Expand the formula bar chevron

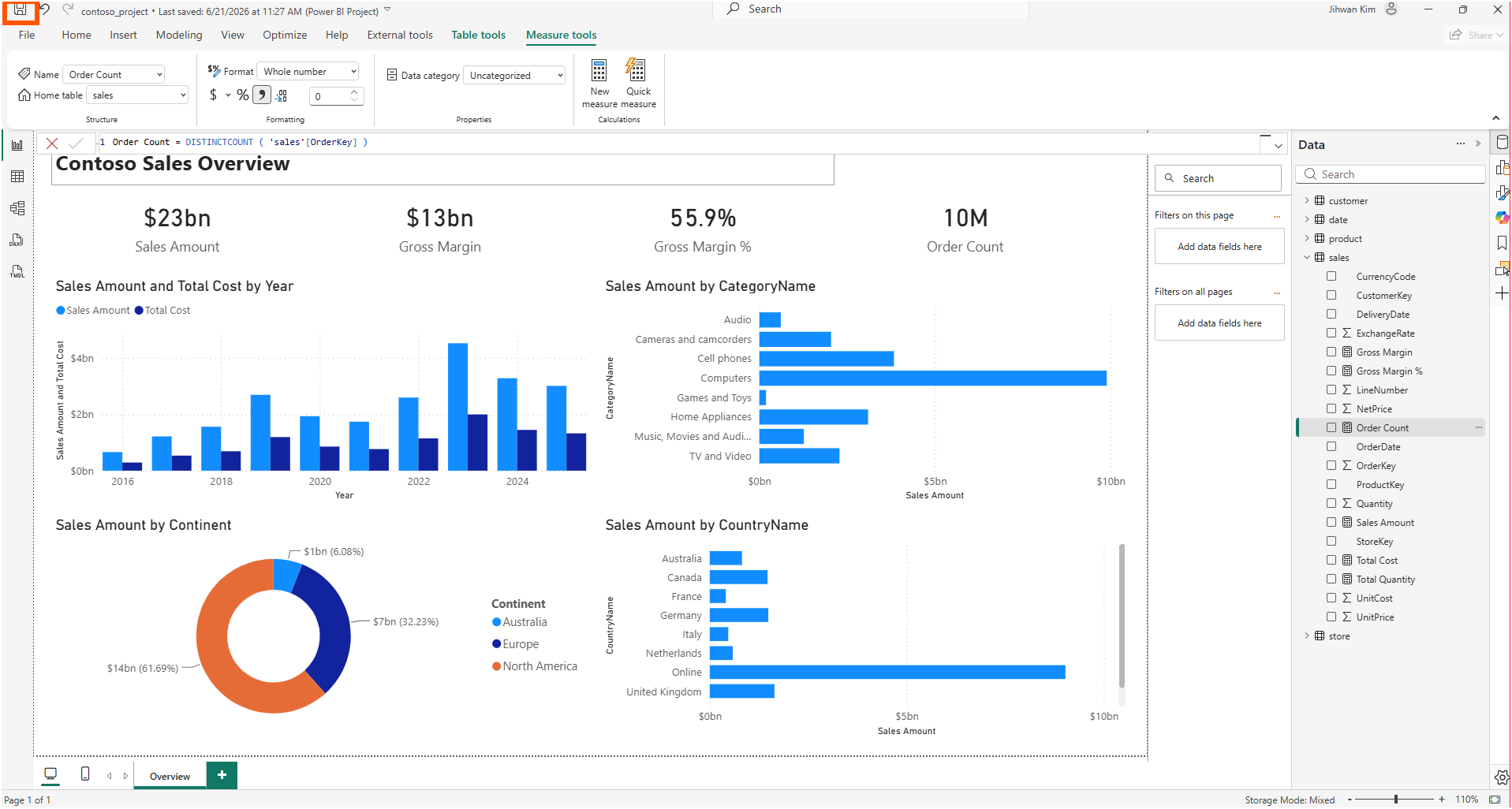[x=1278, y=146]
